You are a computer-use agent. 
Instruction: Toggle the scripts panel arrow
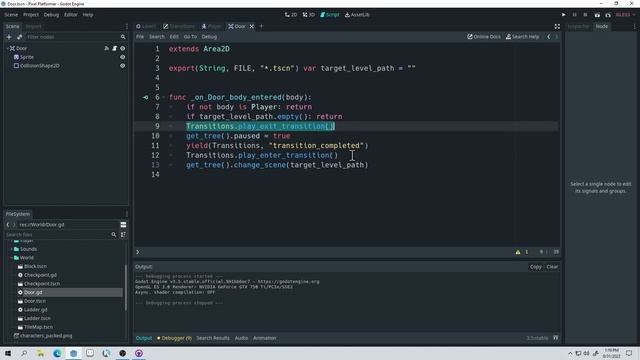click(138, 252)
